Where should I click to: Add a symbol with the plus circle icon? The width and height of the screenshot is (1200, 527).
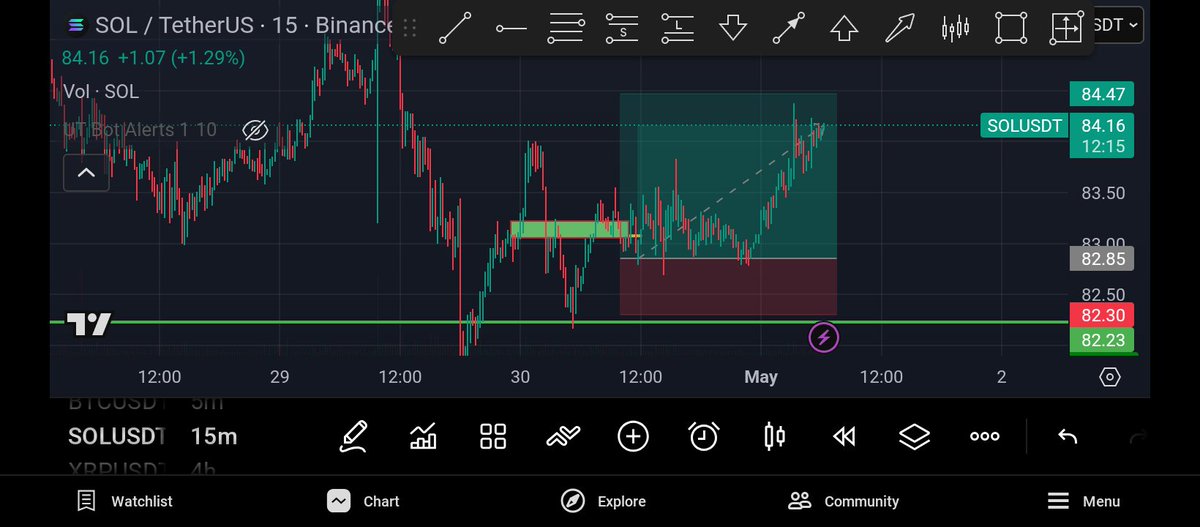click(633, 436)
